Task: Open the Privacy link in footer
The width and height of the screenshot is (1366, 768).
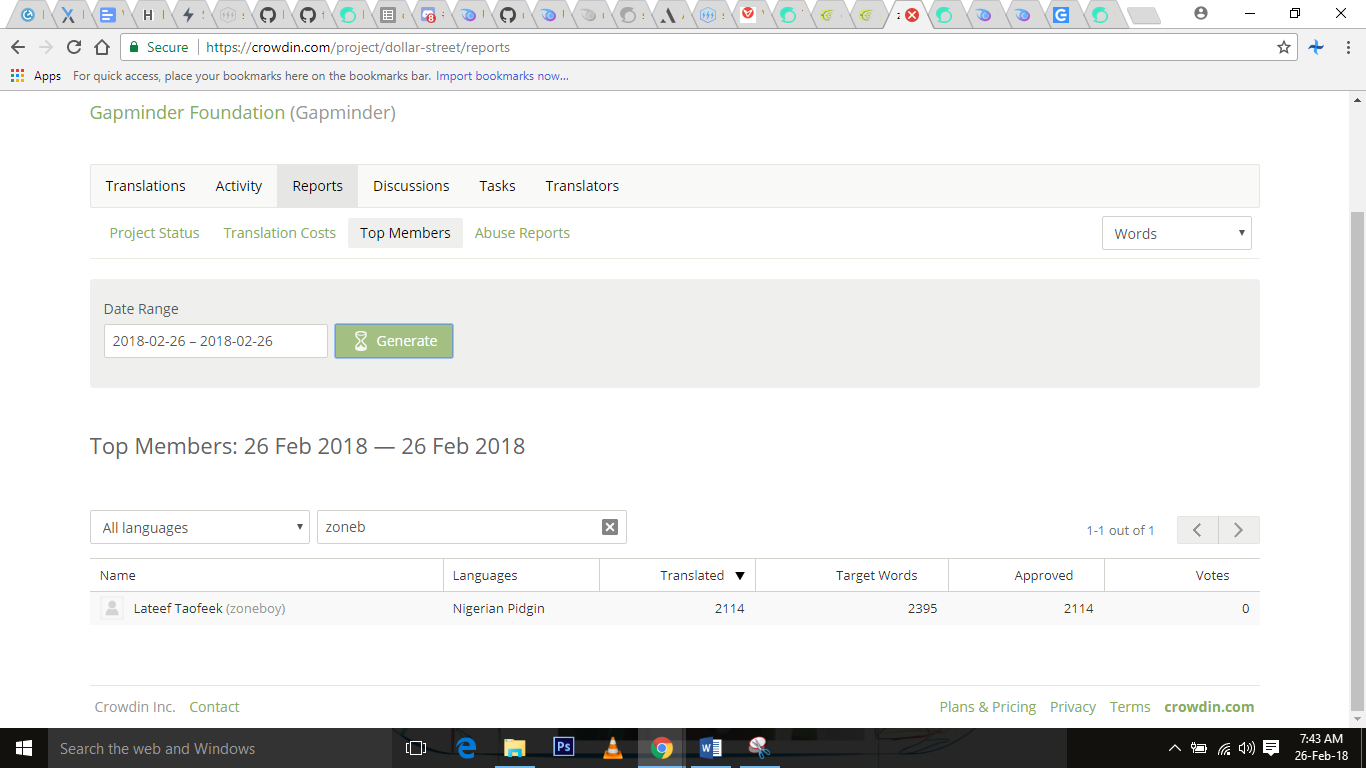Action: [1073, 707]
